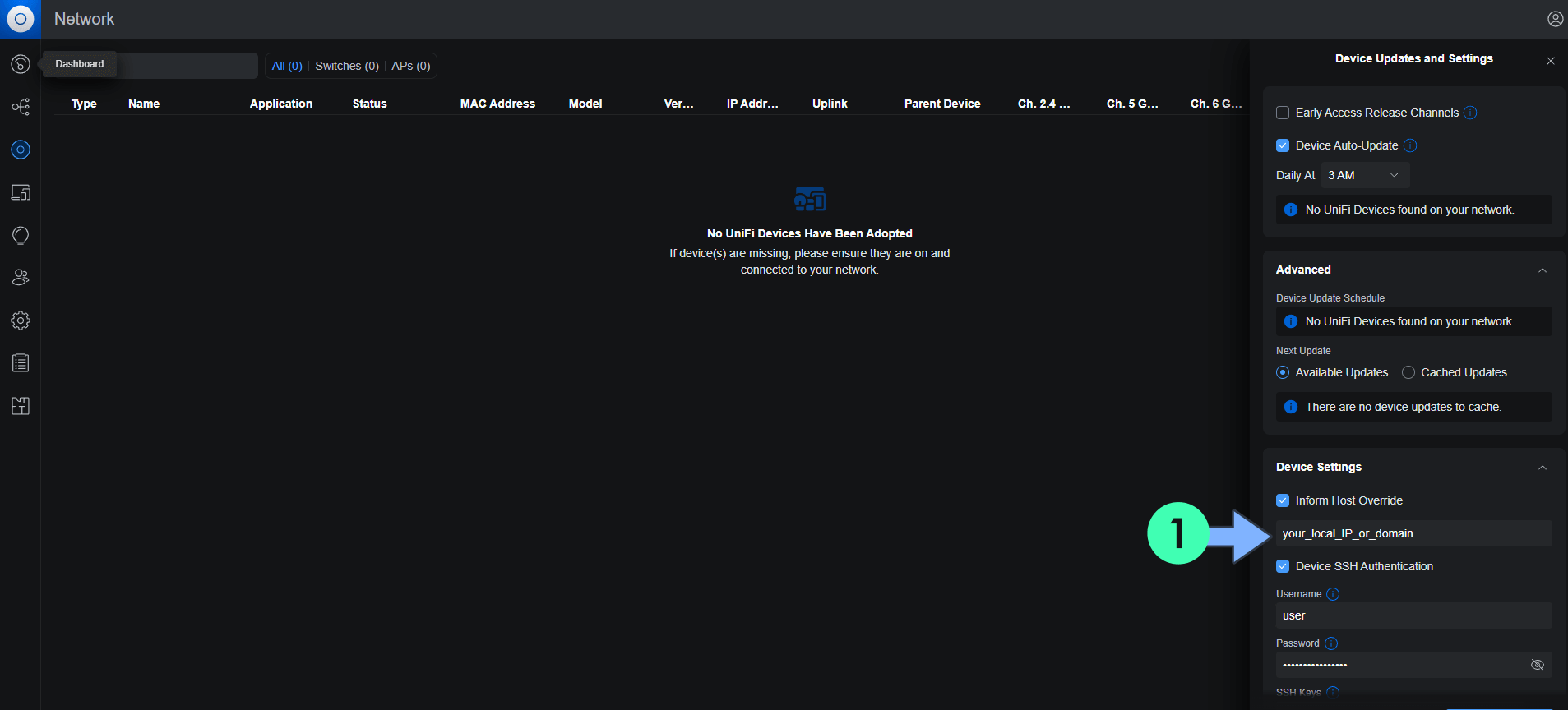Open the Innerspace floorplan icon

[21, 405]
